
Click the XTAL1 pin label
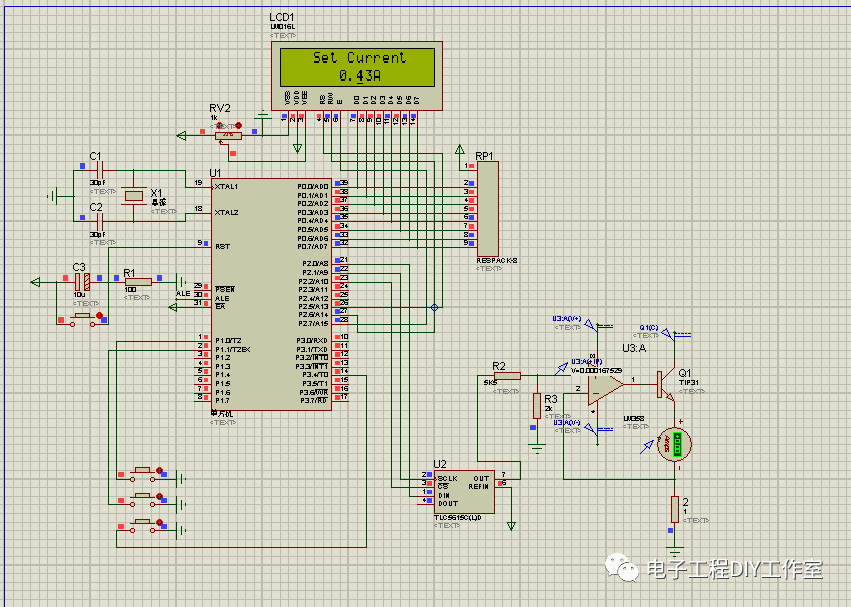pyautogui.click(x=226, y=186)
